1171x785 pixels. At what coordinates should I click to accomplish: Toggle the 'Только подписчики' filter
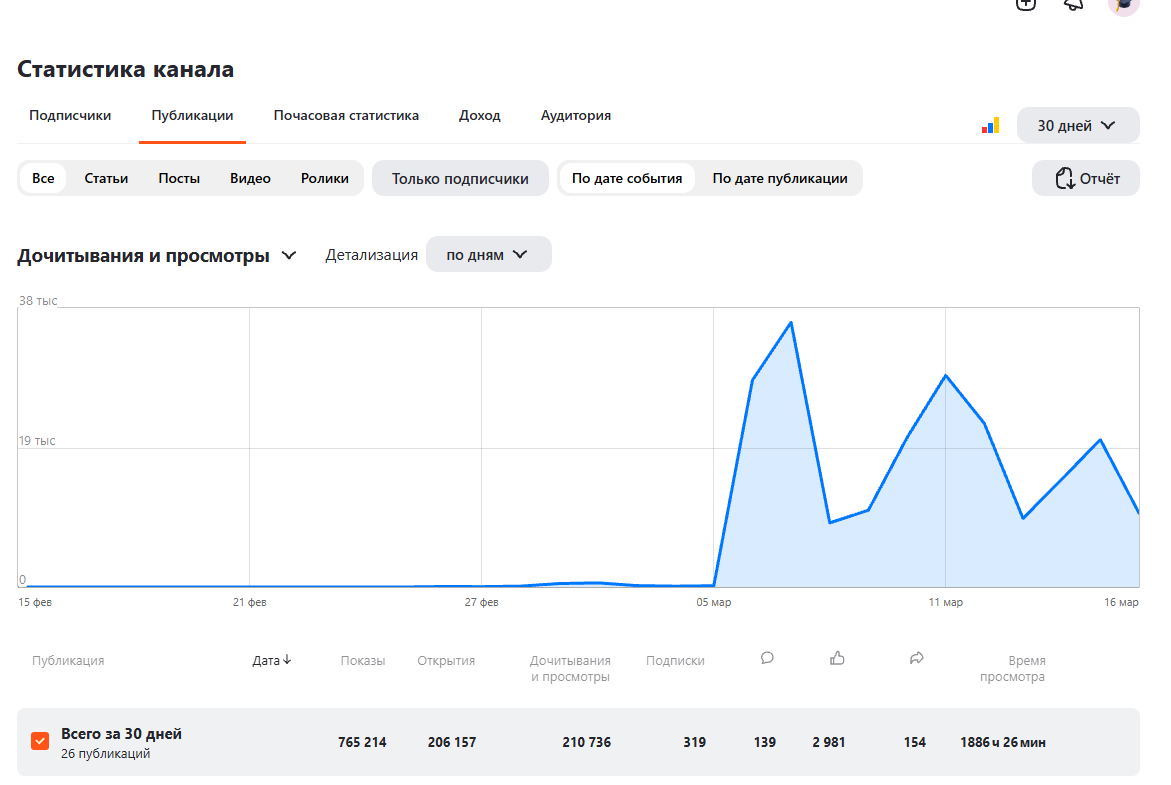tap(460, 179)
